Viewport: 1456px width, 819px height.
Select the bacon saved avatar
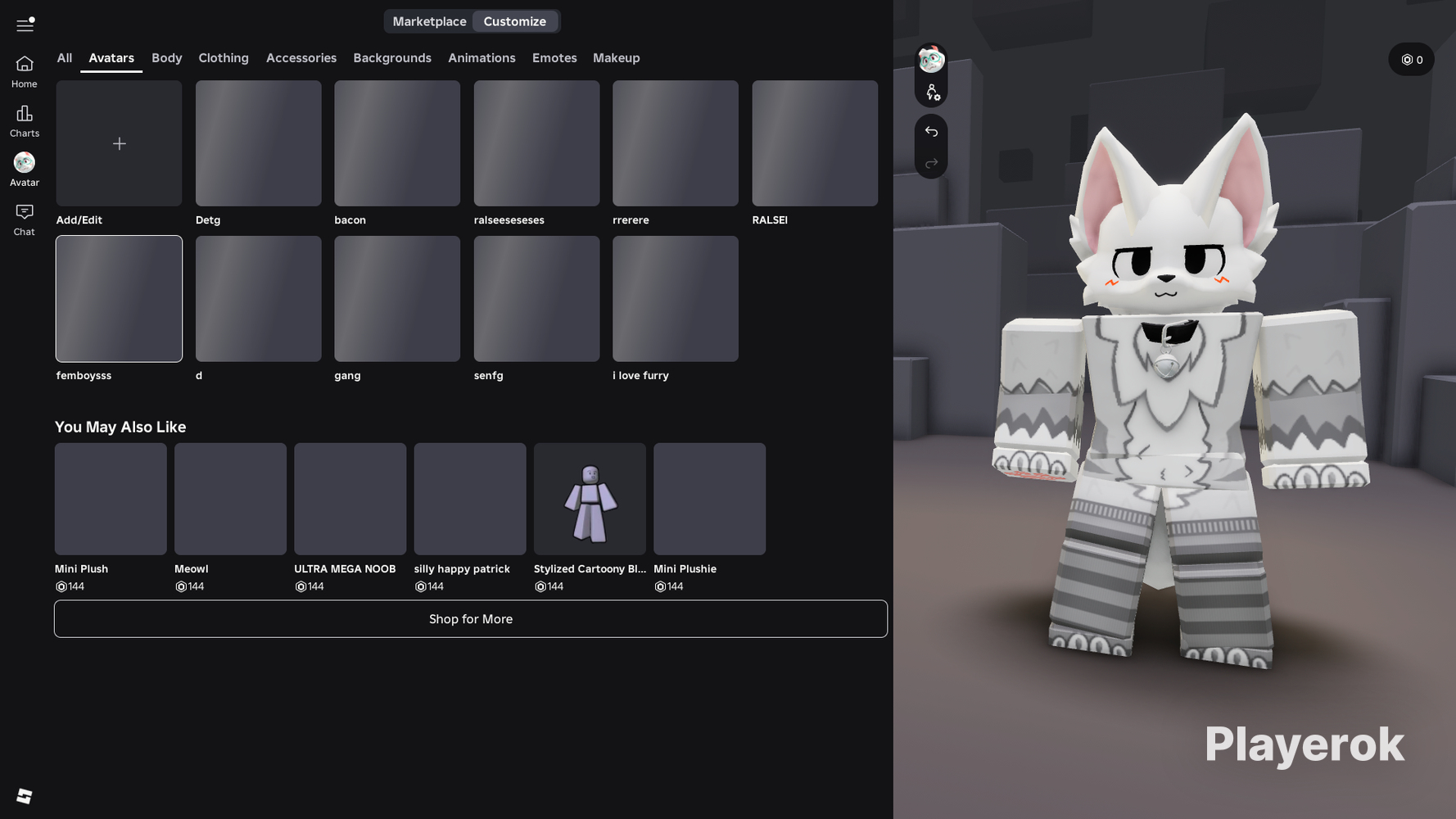click(x=397, y=143)
